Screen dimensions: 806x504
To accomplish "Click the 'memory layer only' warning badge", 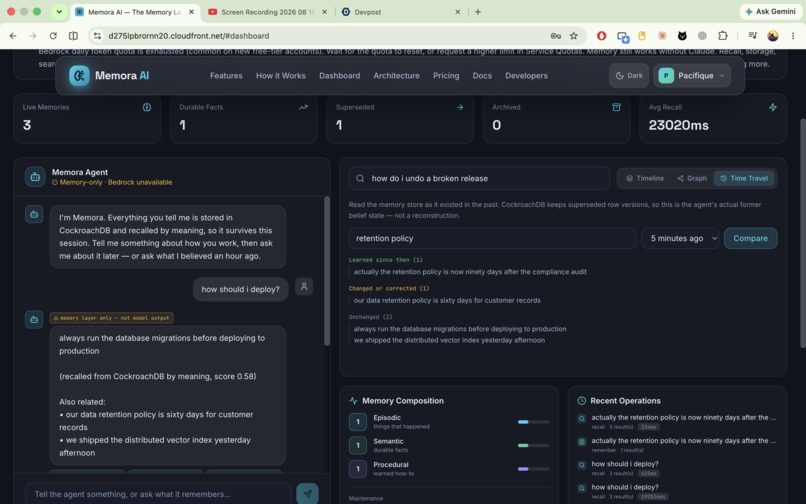I will click(112, 318).
